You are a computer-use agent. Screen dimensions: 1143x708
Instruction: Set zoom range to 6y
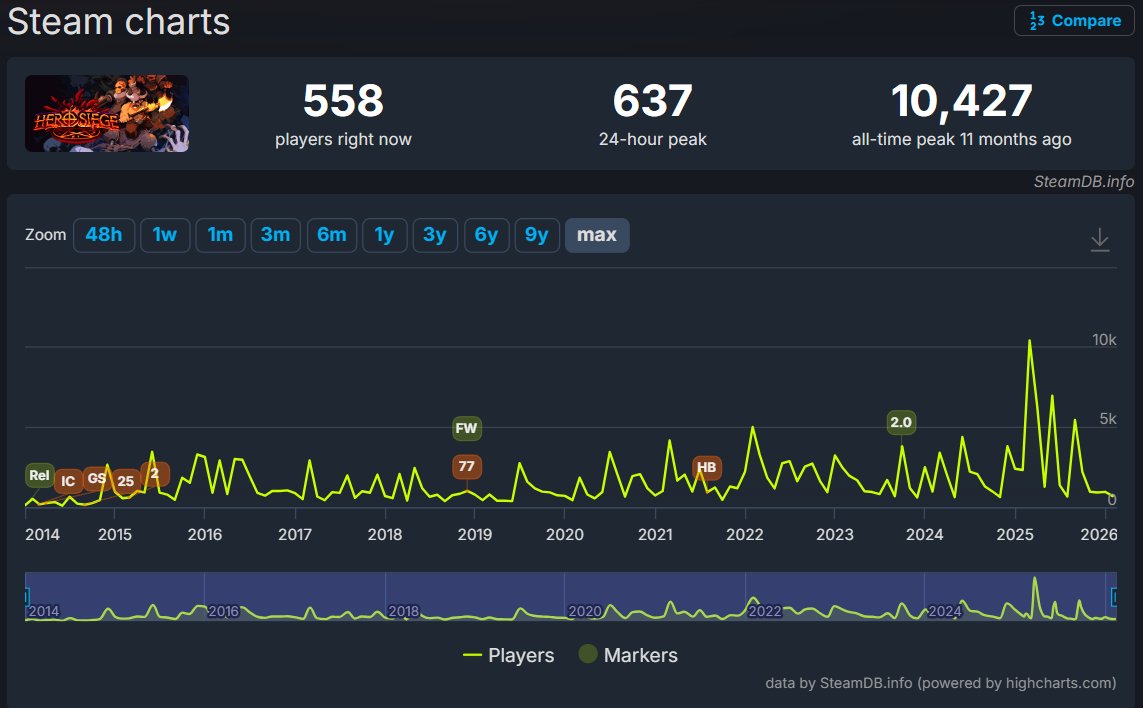pos(486,235)
